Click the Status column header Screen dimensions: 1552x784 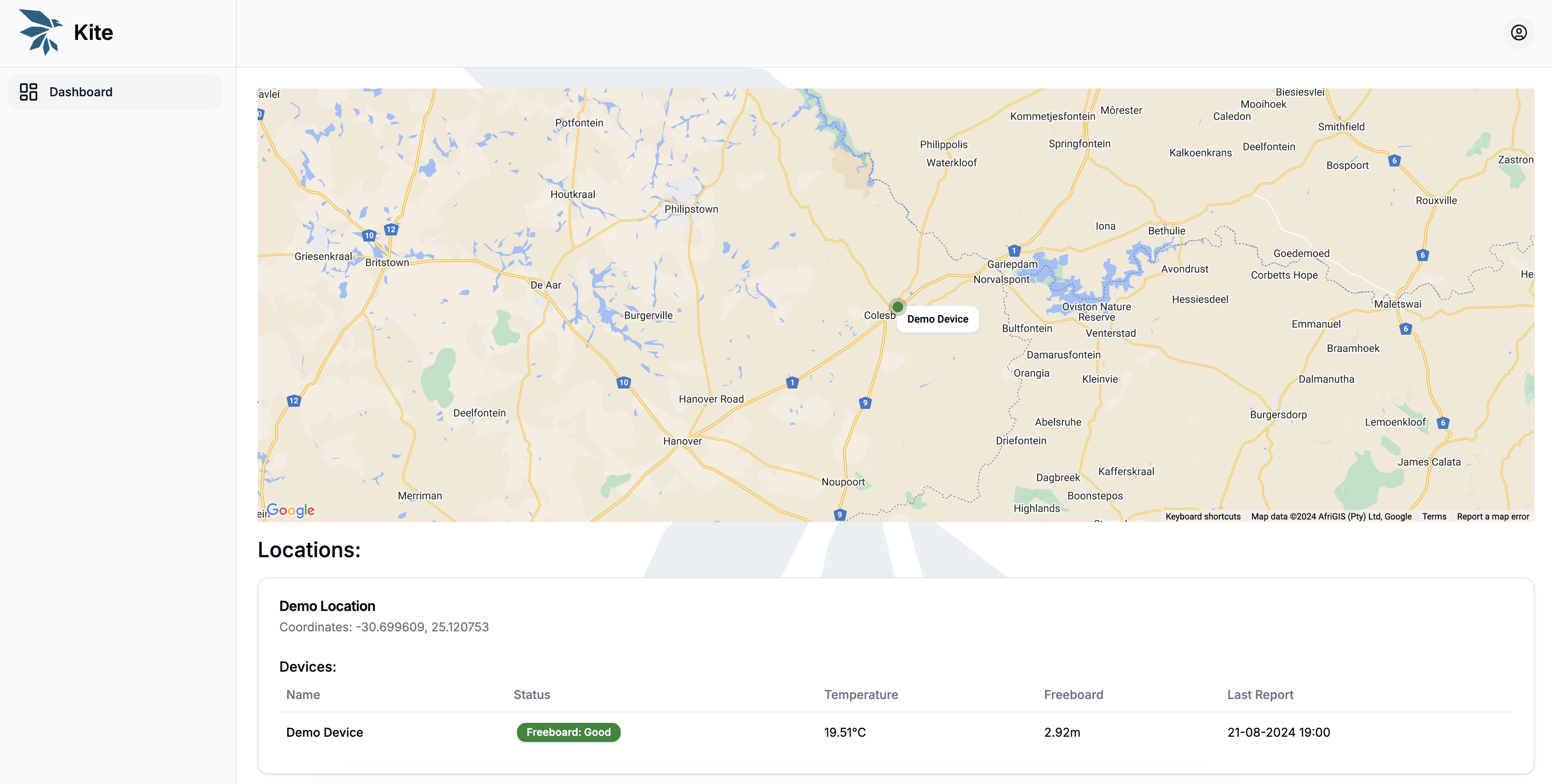(531, 694)
